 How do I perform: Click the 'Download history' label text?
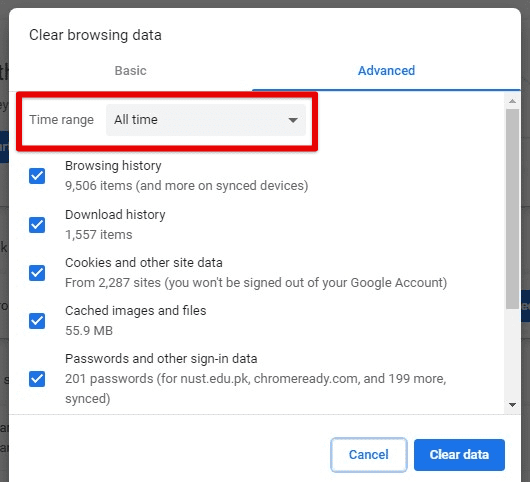pyautogui.click(x=115, y=215)
